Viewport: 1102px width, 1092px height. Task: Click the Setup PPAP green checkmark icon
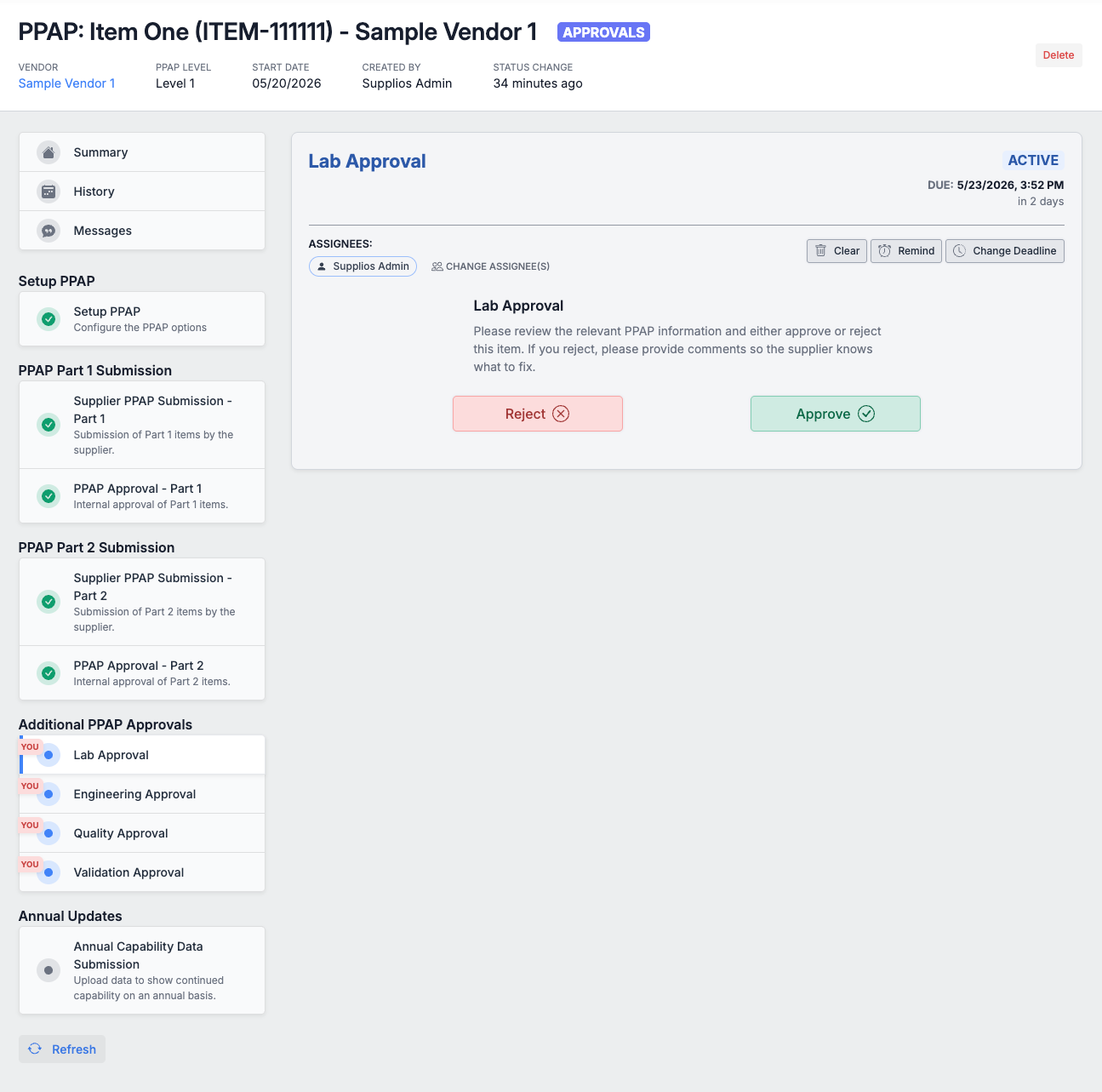[49, 319]
